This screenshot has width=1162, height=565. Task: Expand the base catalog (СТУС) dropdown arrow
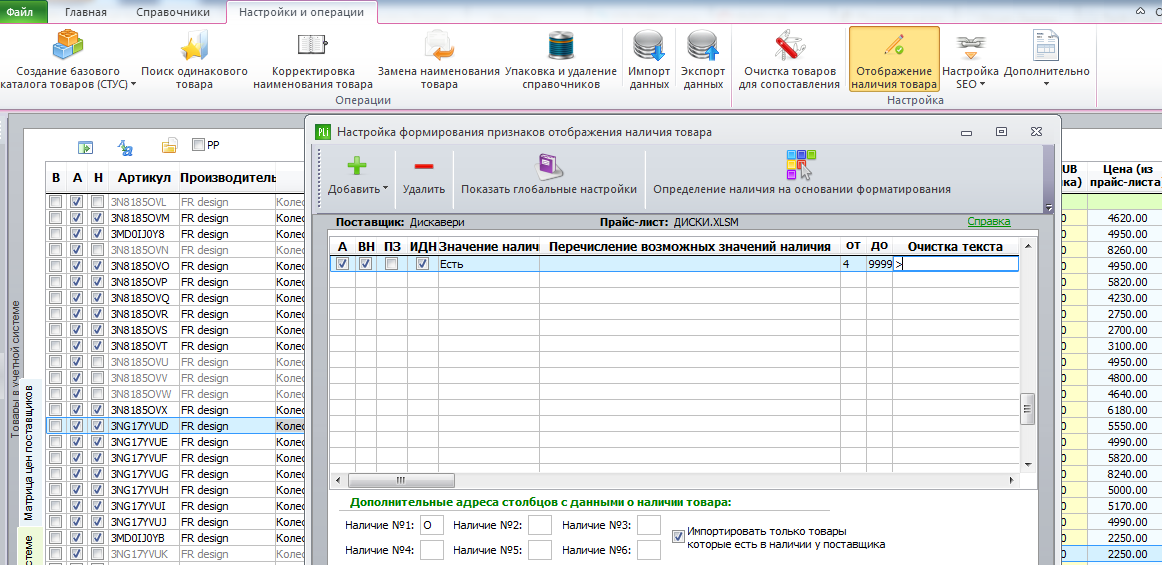click(x=133, y=85)
